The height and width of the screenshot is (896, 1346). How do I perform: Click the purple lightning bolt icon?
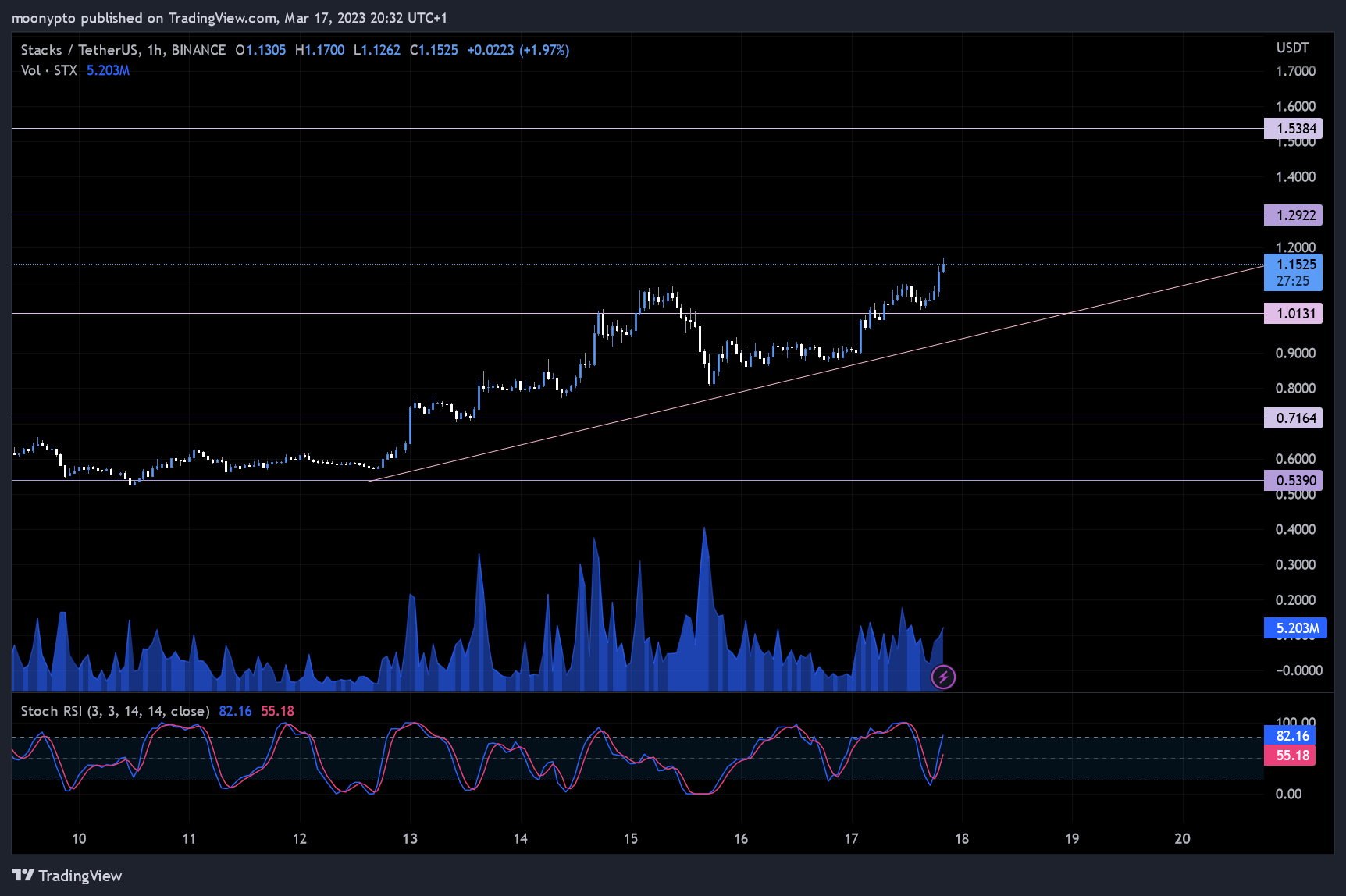coord(943,677)
